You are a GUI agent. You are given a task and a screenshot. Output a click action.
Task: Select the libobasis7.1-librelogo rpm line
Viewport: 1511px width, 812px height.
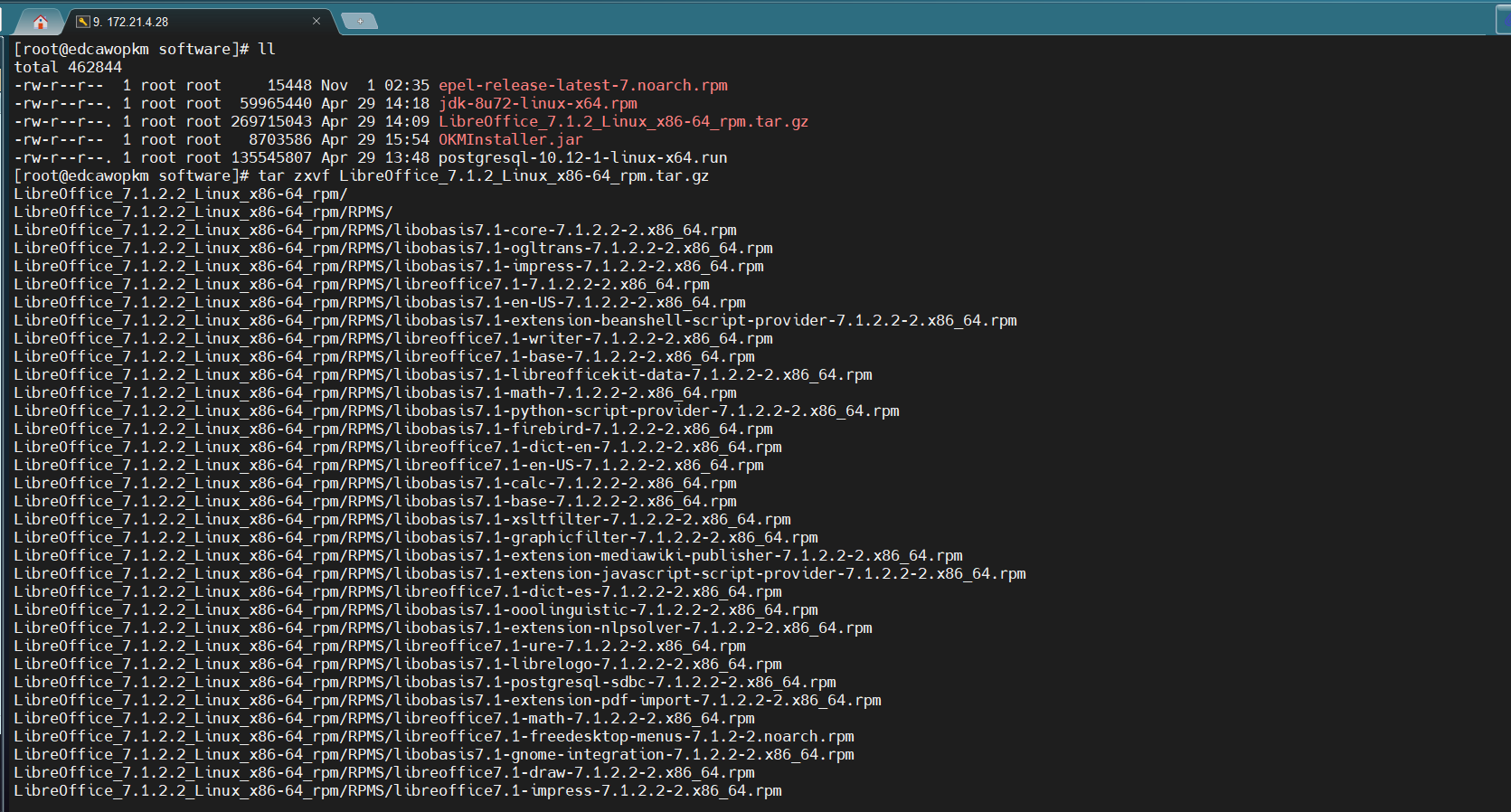click(398, 664)
